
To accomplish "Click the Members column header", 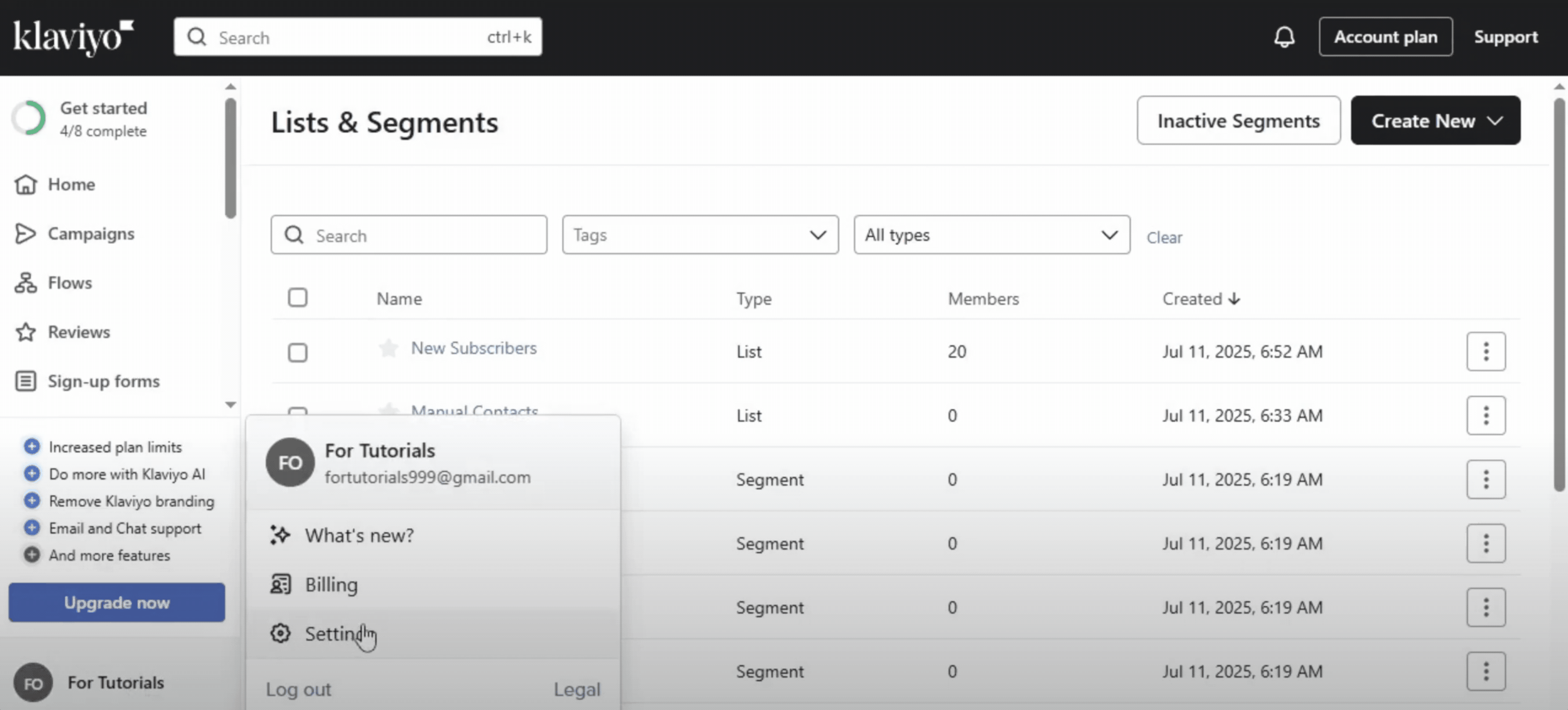I will pyautogui.click(x=983, y=299).
